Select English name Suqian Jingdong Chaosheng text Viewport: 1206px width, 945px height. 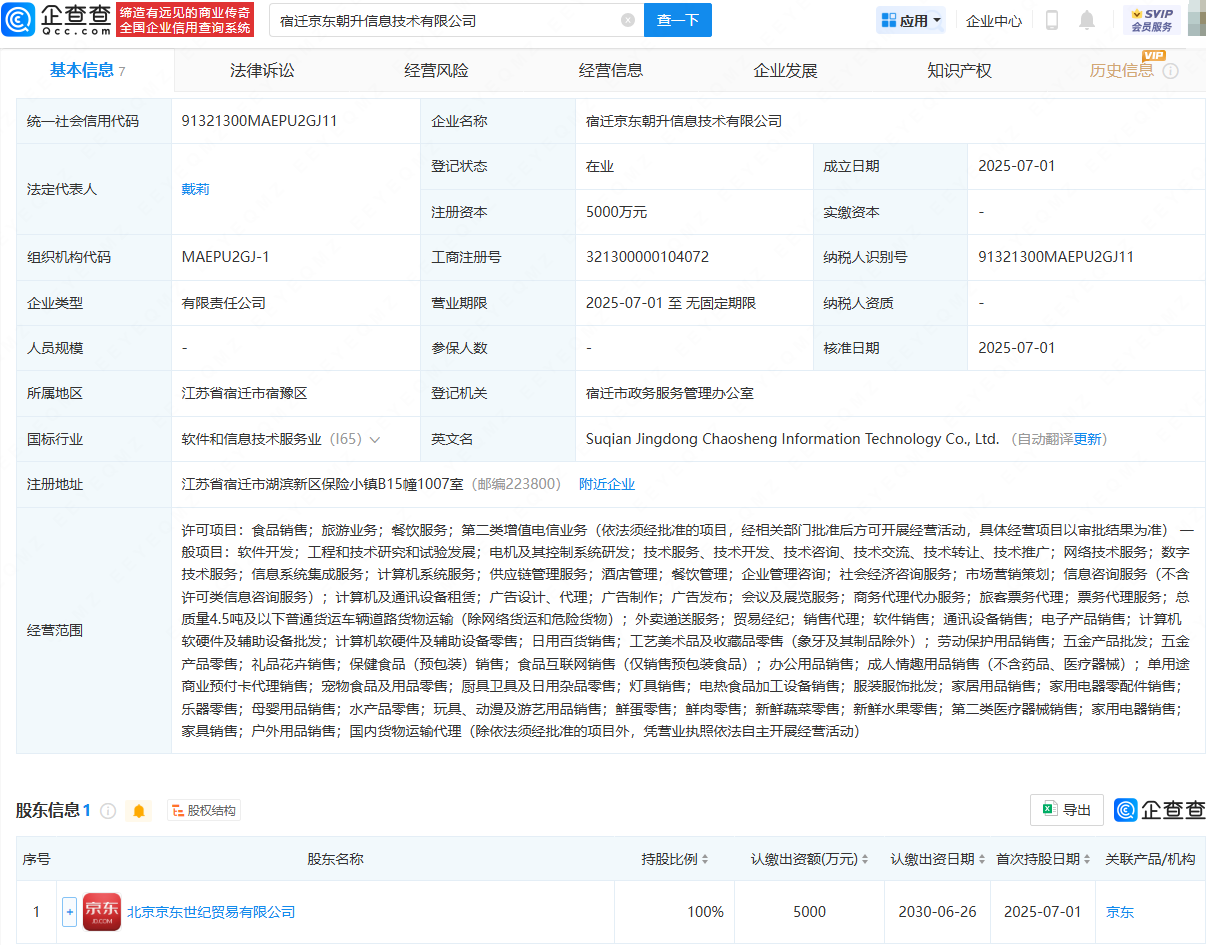[792, 439]
